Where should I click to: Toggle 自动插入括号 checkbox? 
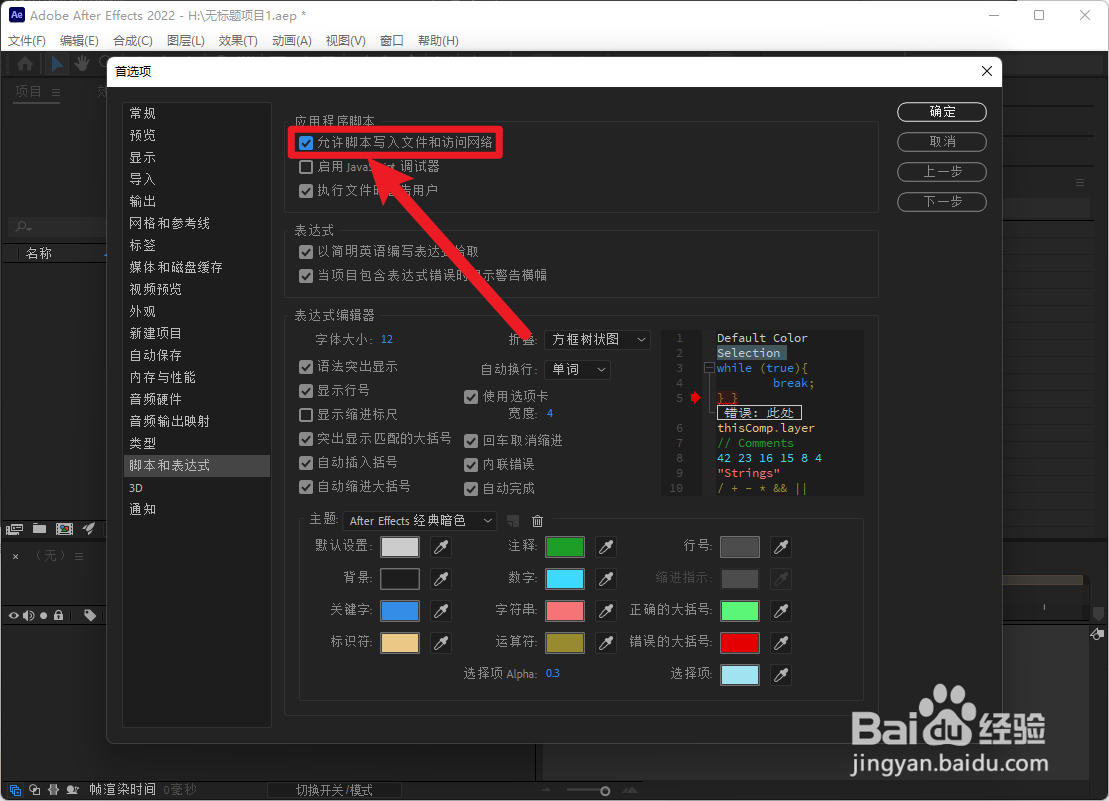306,463
